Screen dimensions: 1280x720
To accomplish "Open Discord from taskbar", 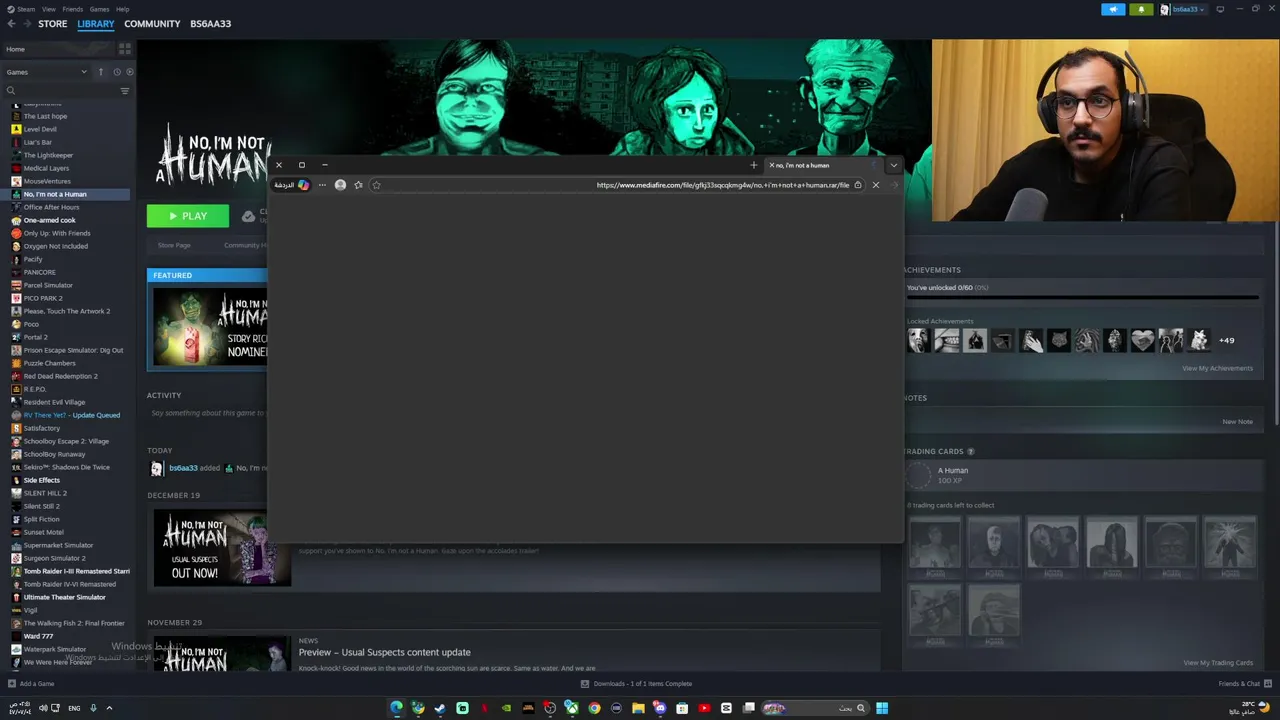I will click(x=660, y=708).
